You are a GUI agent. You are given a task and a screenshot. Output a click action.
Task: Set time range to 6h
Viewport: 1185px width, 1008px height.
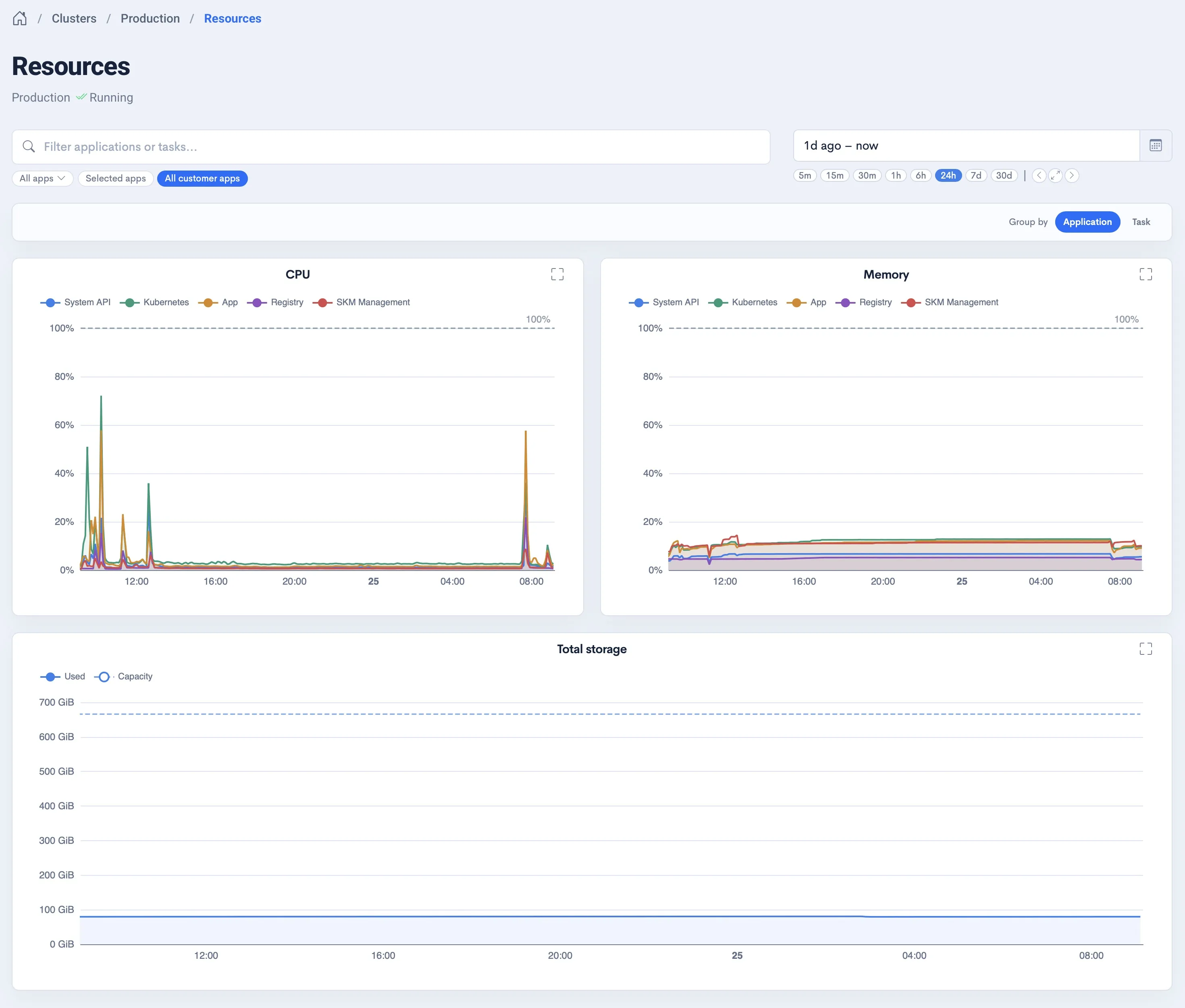(921, 175)
